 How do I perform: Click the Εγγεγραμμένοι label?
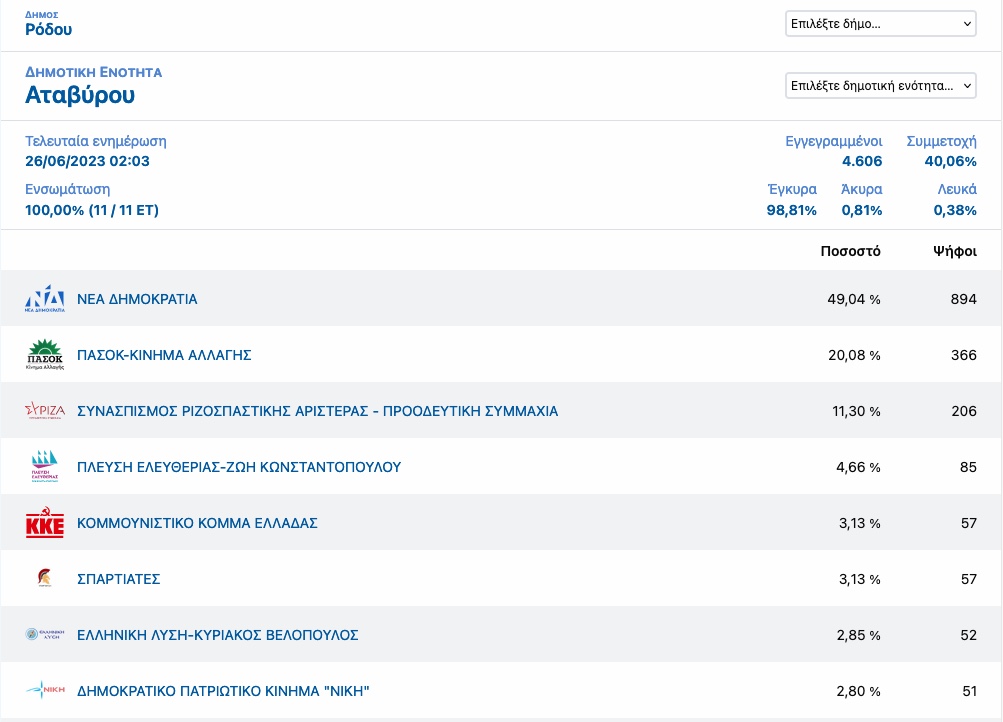(x=833, y=141)
